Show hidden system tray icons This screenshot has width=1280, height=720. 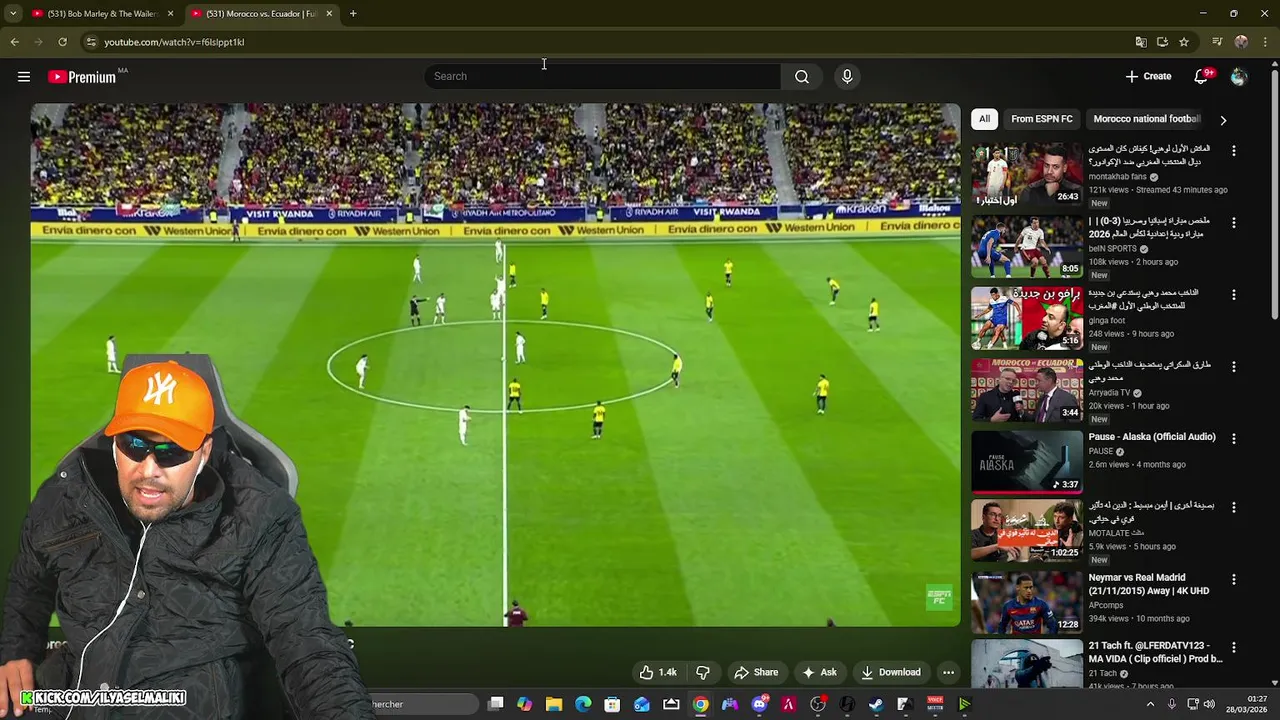1150,704
